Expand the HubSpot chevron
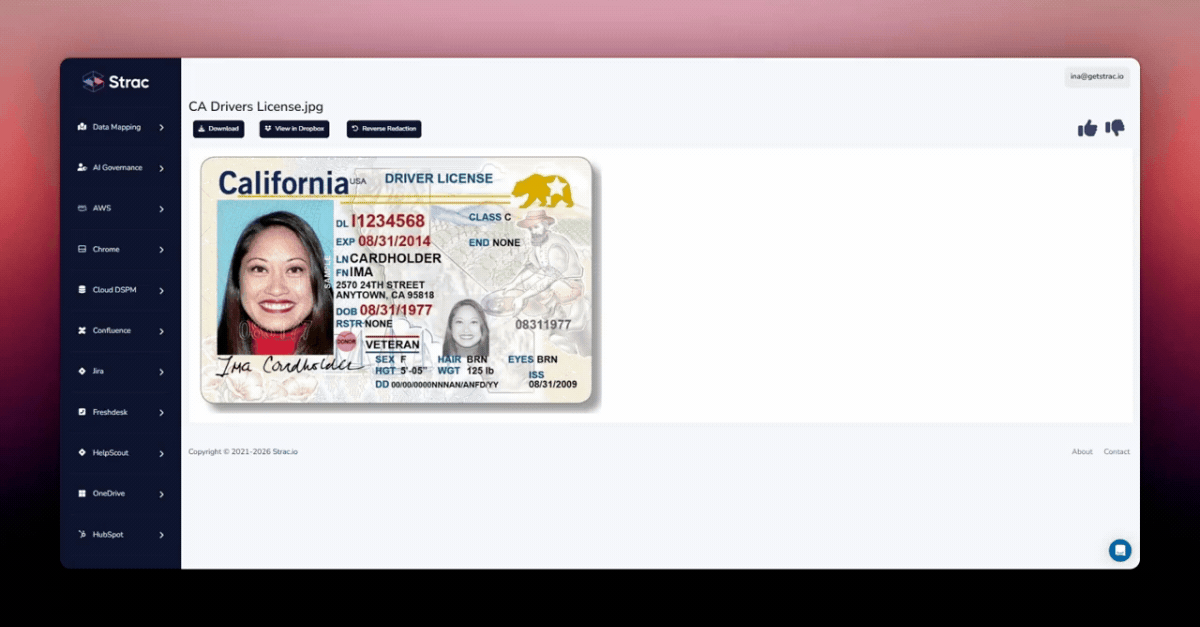Viewport: 1200px width, 627px height. click(x=161, y=534)
